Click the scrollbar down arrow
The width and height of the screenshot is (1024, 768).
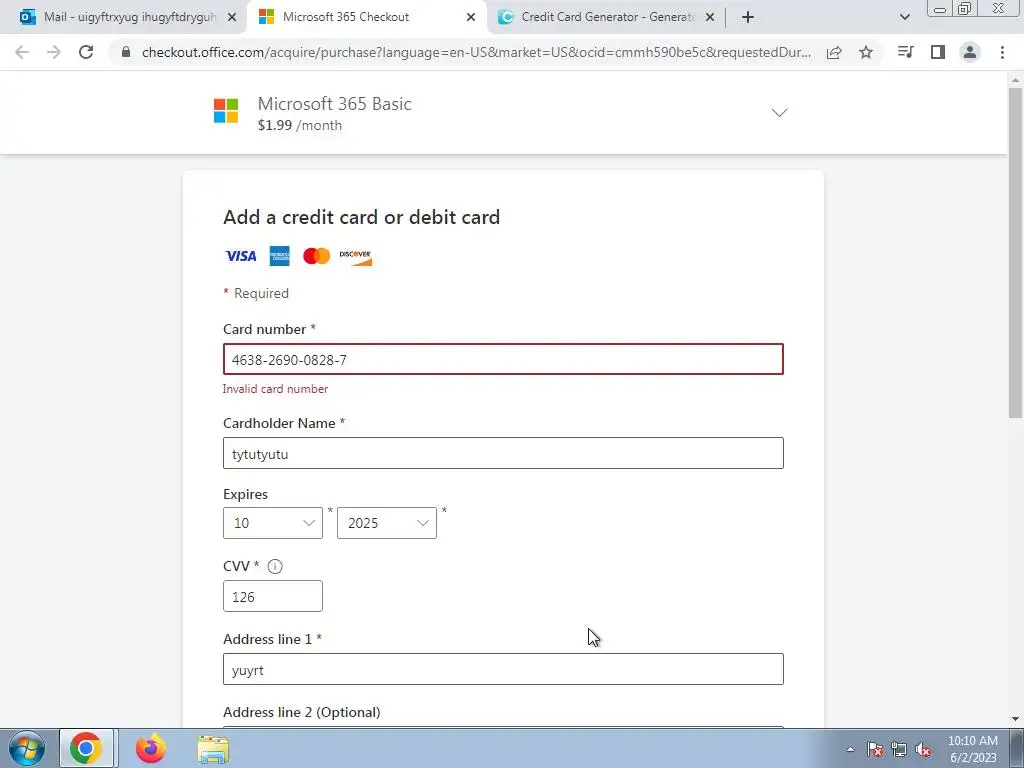[1015, 719]
